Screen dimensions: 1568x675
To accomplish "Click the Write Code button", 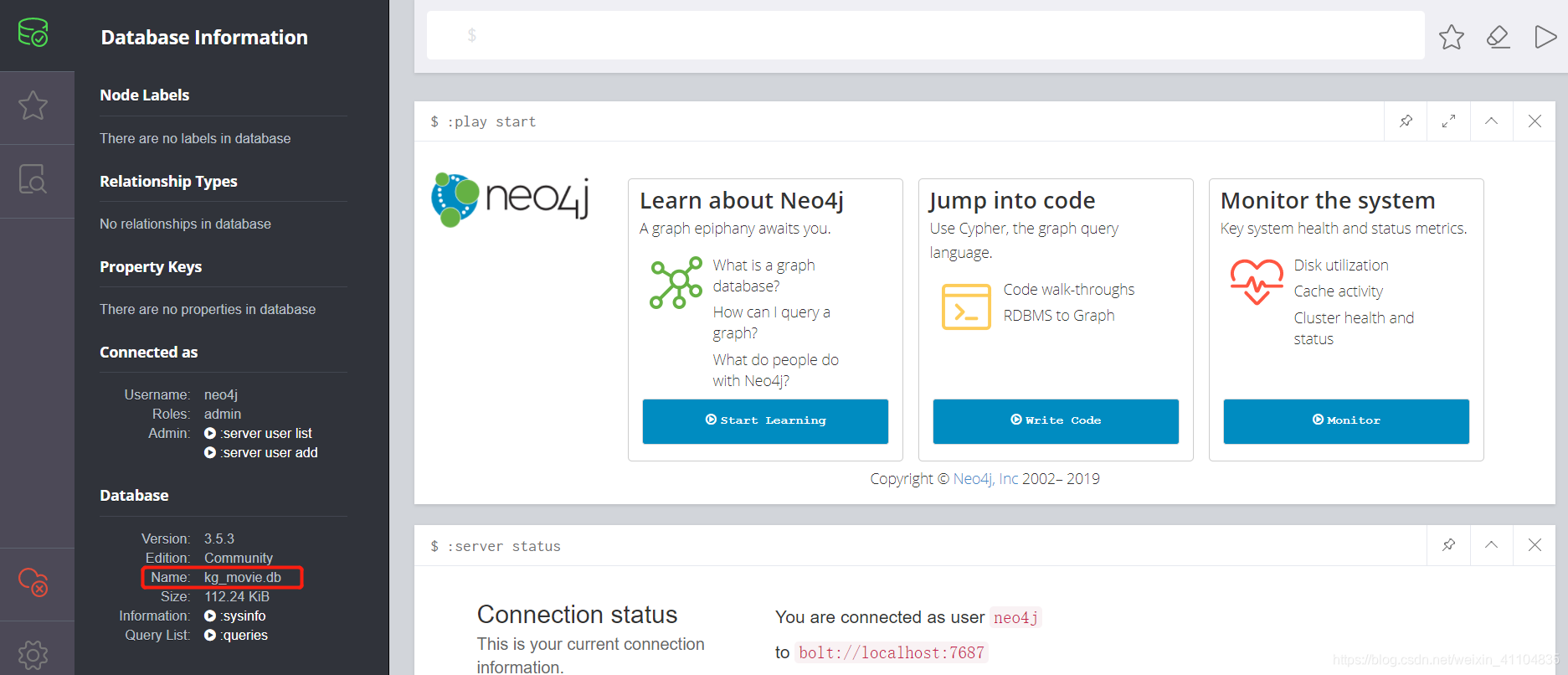I will 1056,421.
